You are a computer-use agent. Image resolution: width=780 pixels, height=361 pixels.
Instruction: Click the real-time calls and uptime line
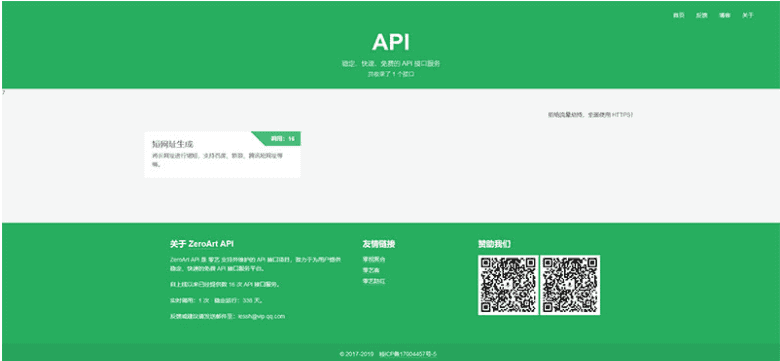(216, 300)
